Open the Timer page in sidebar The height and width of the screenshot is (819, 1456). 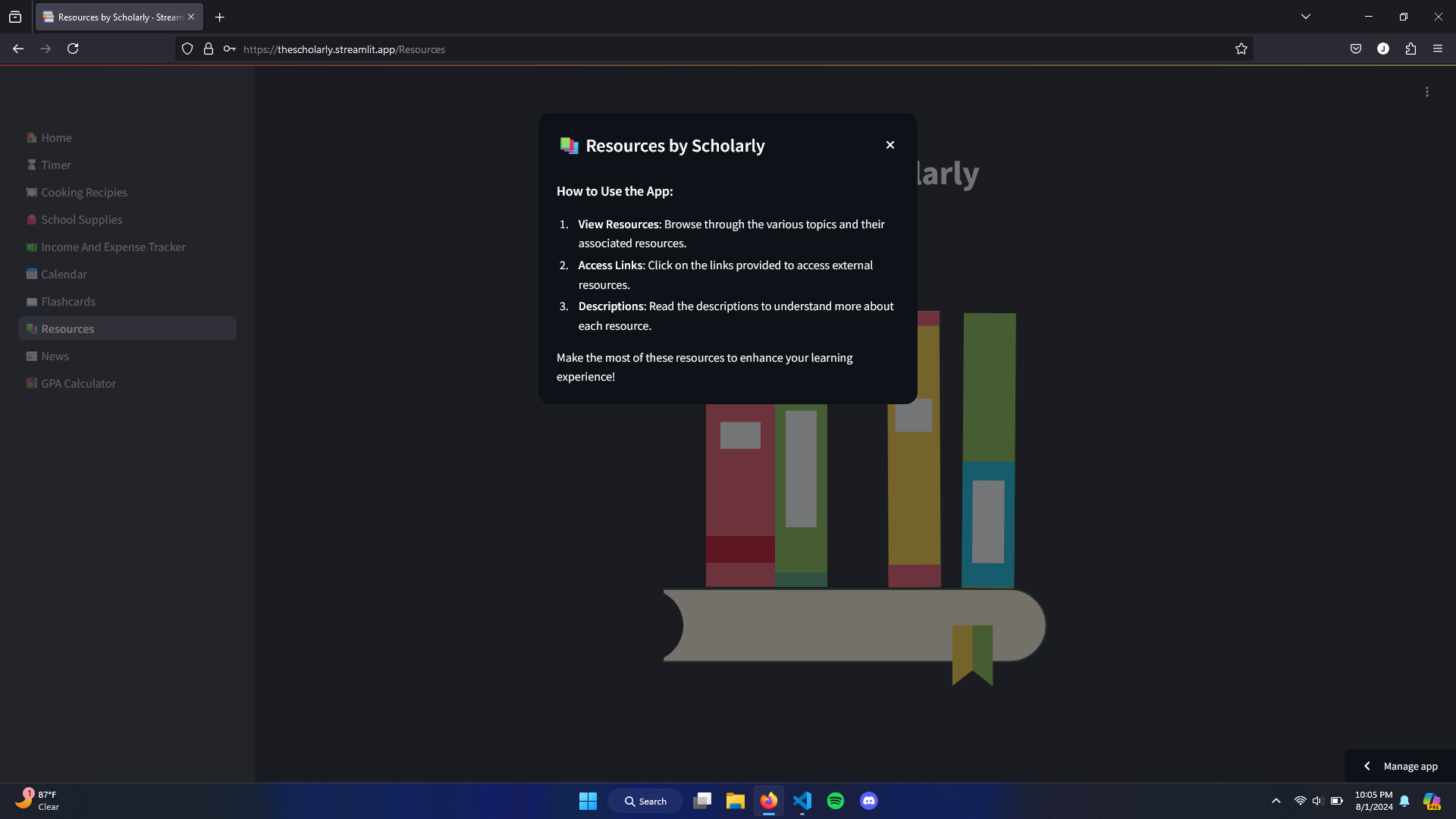point(55,165)
